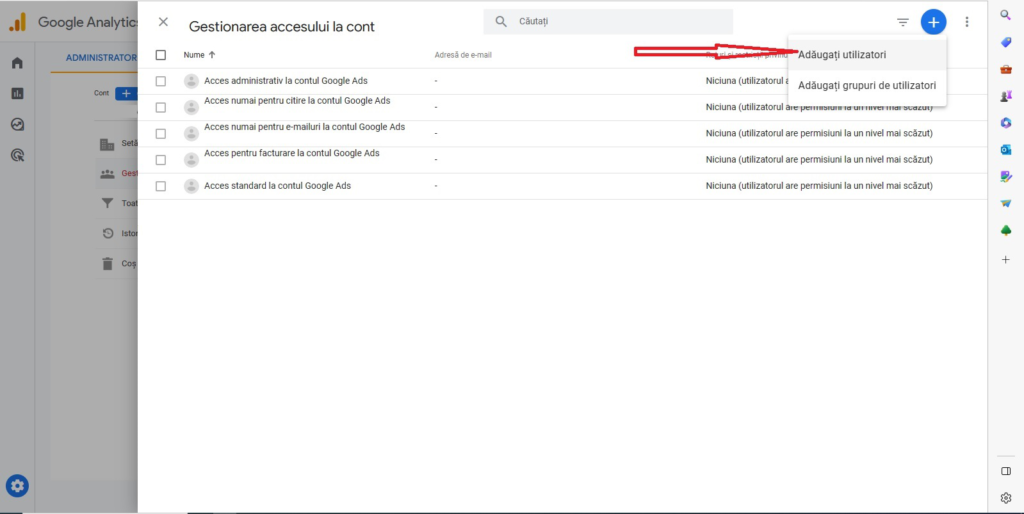Open row Acces numai pentru e-mailuri la contul
Viewport: 1024px width, 514px height.
coord(562,134)
